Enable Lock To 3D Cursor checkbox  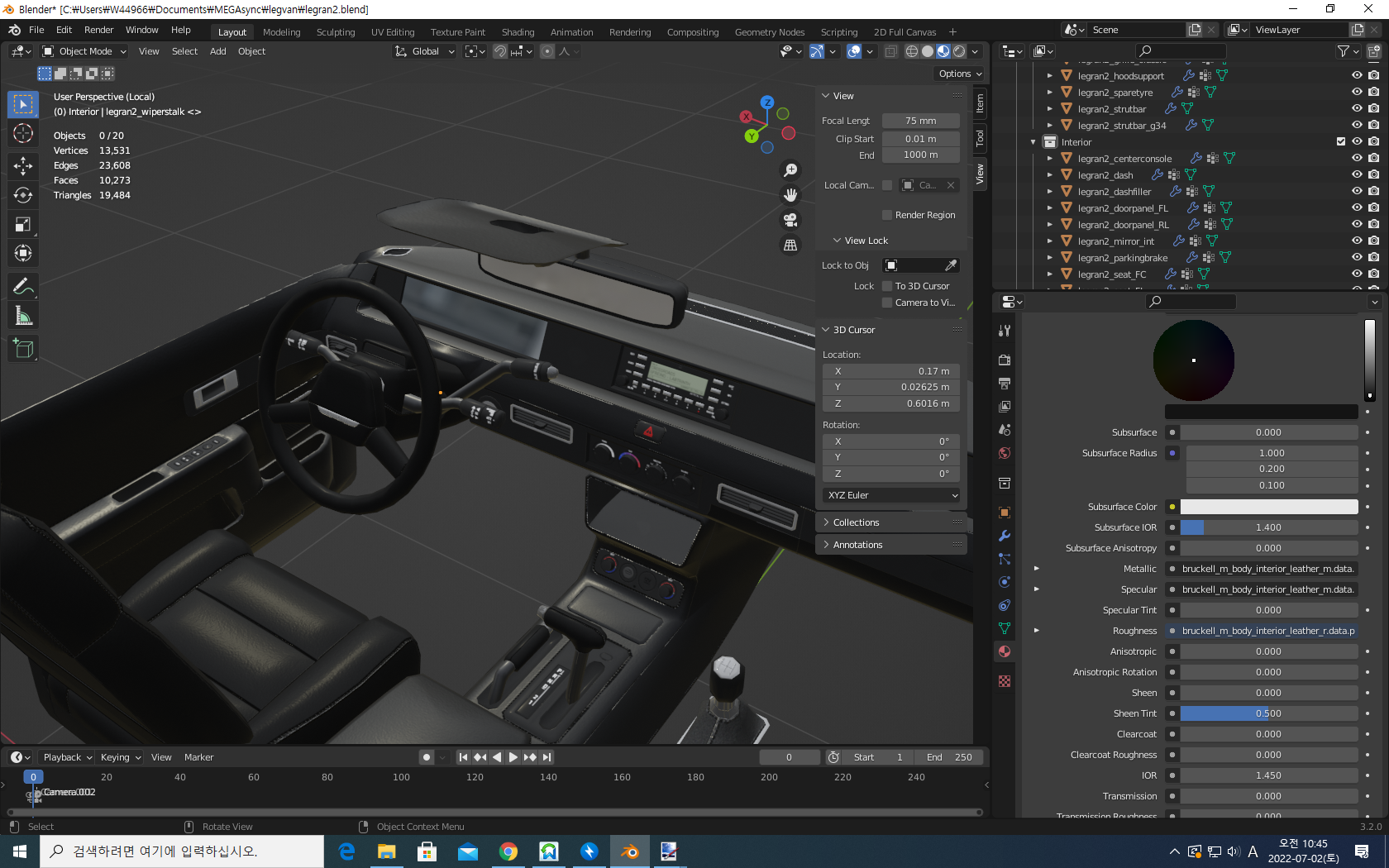tap(887, 286)
